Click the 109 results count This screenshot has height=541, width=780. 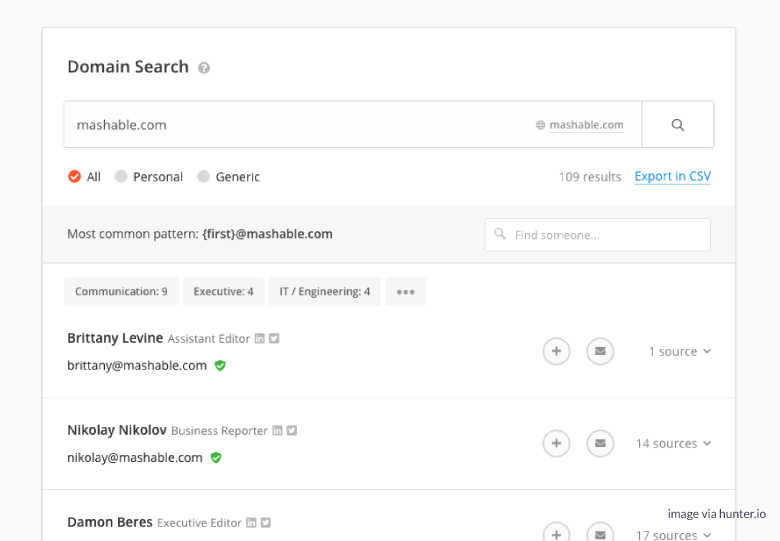[x=590, y=177]
